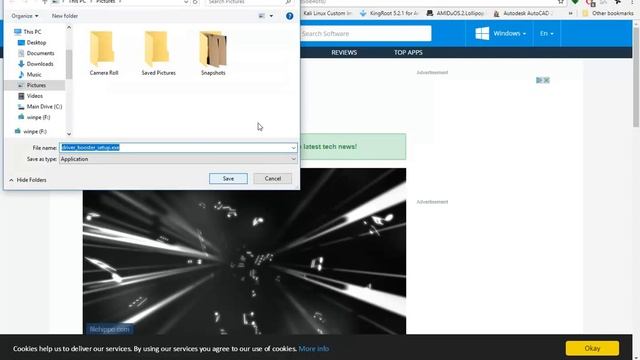Open the TOP APPS tab on the website
Image resolution: width=640 pixels, height=360 pixels.
click(408, 52)
